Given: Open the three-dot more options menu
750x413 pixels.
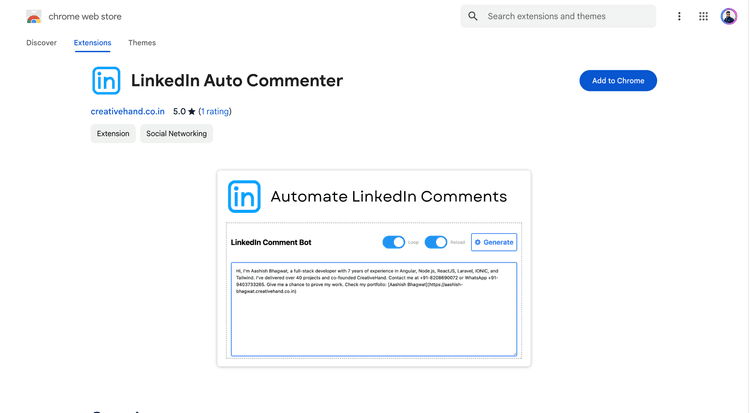Looking at the screenshot, I should [x=679, y=17].
